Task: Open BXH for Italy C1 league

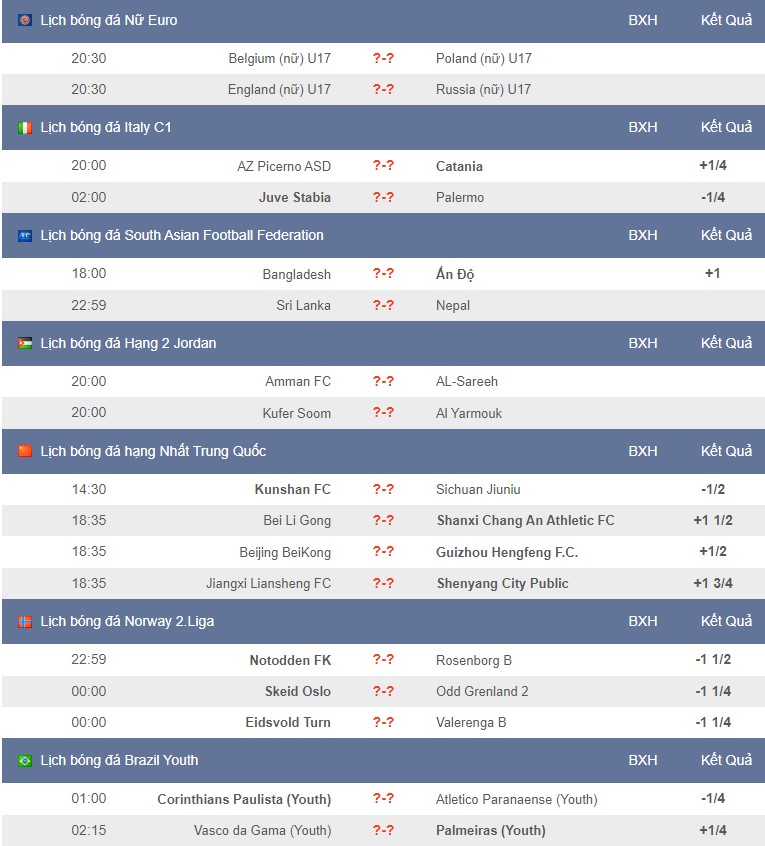Action: (x=643, y=127)
